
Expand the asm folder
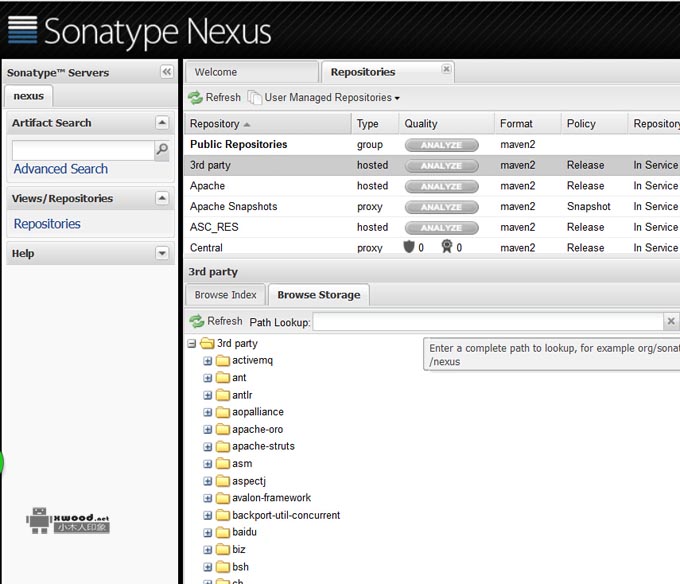208,464
